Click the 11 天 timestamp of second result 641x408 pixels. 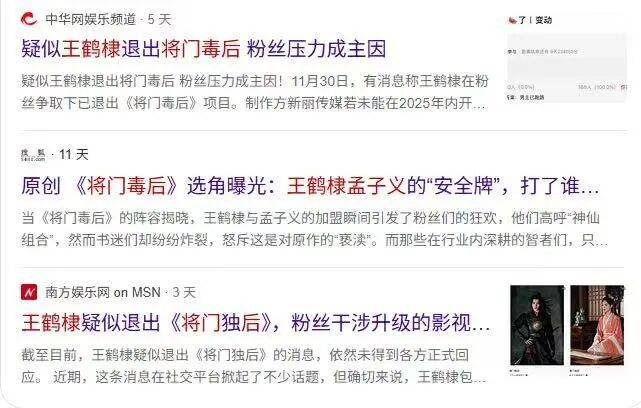click(x=74, y=155)
